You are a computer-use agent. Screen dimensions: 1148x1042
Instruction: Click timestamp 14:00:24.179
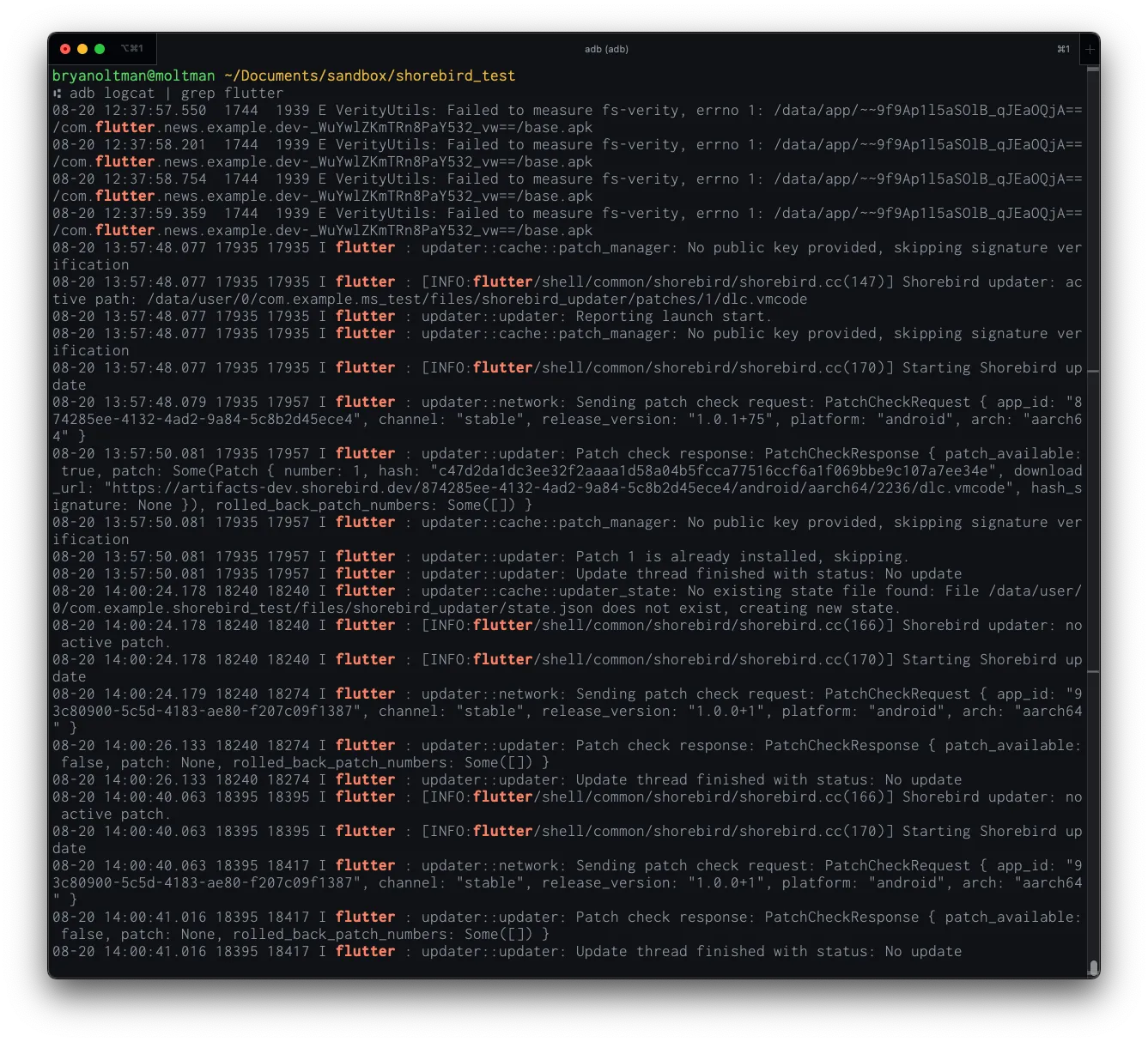[155, 694]
